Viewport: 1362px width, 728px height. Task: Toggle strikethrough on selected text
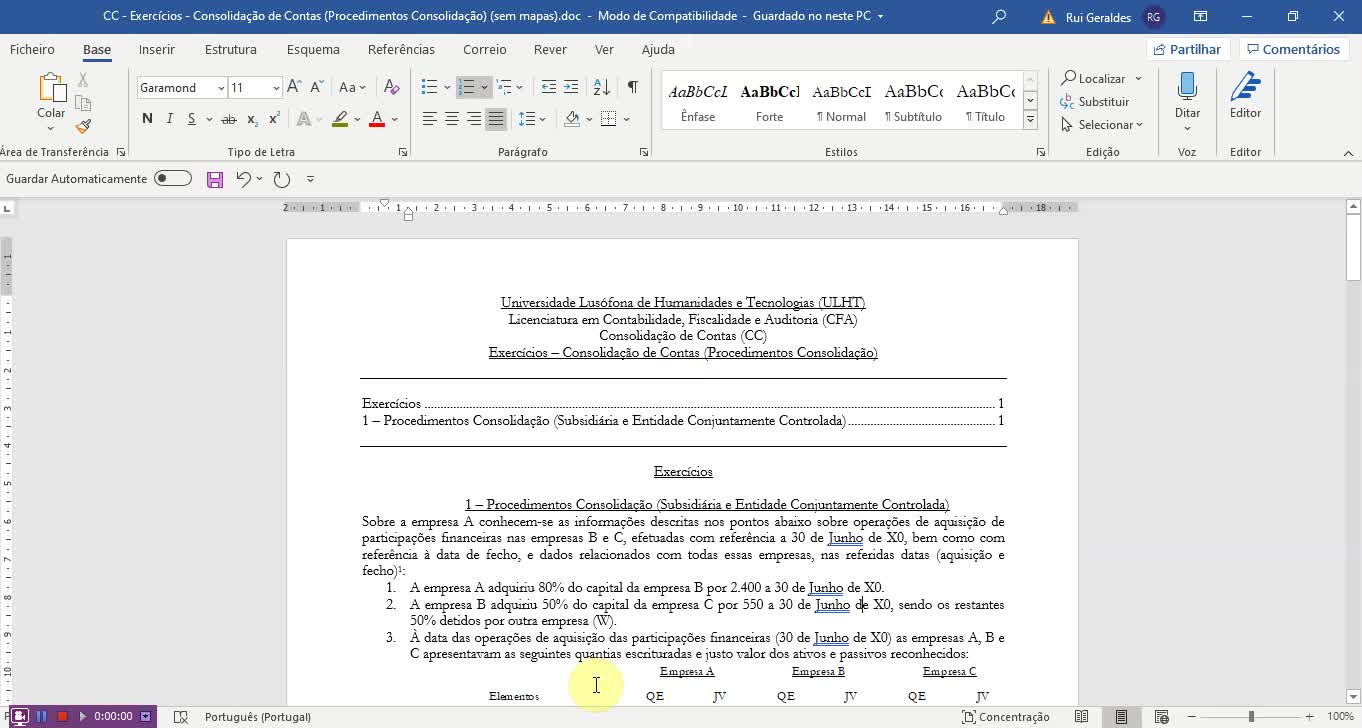[229, 118]
